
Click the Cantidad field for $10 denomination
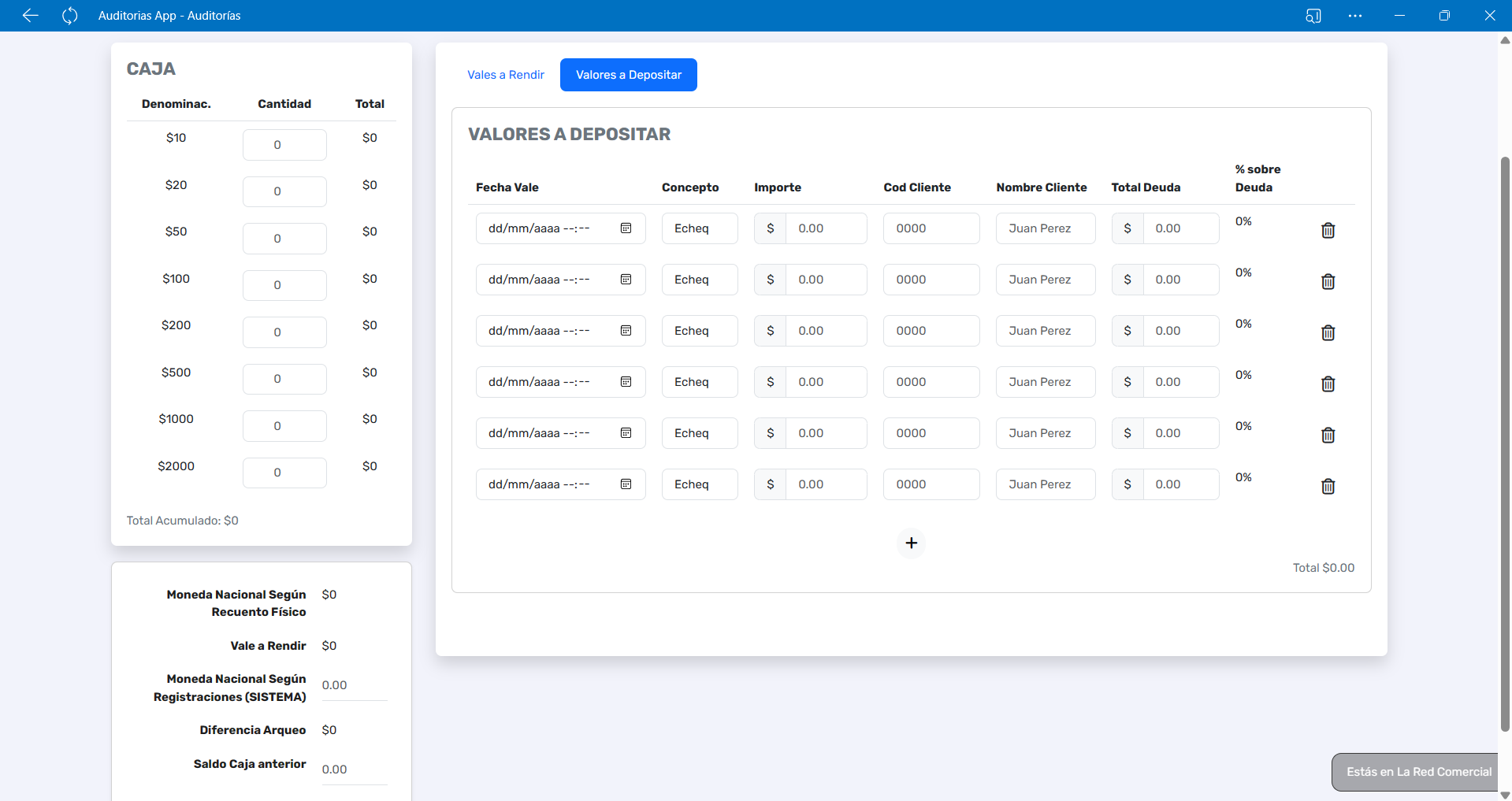pyautogui.click(x=284, y=145)
